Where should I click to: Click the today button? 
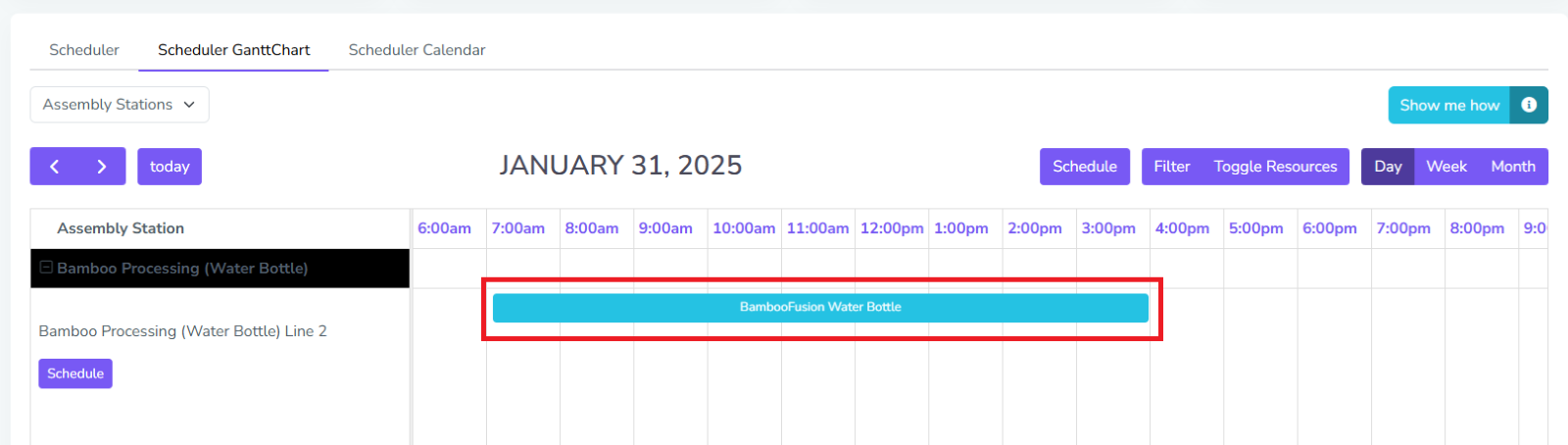point(170,167)
